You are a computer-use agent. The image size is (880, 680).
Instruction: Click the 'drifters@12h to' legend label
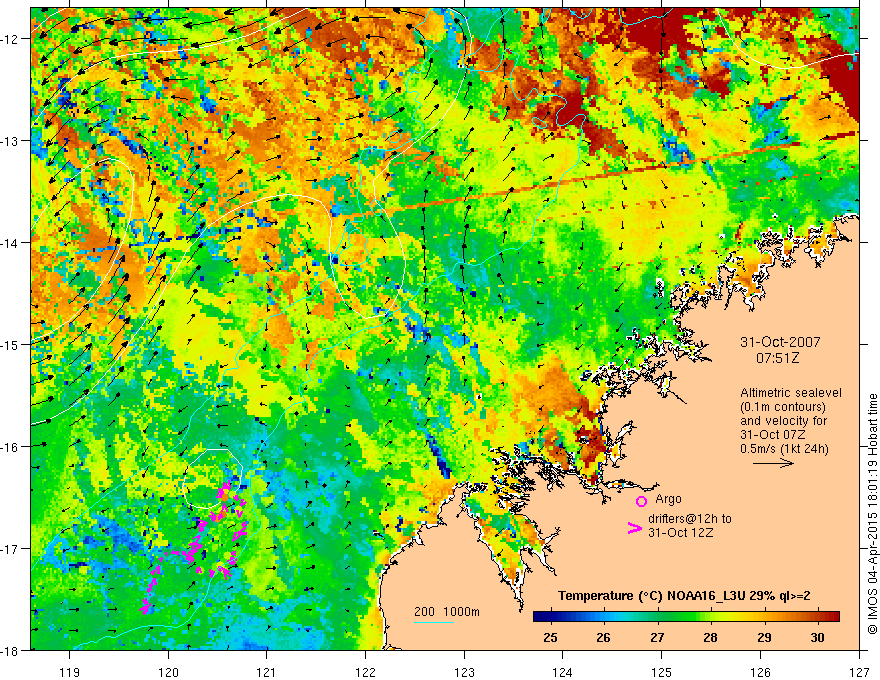[690, 518]
